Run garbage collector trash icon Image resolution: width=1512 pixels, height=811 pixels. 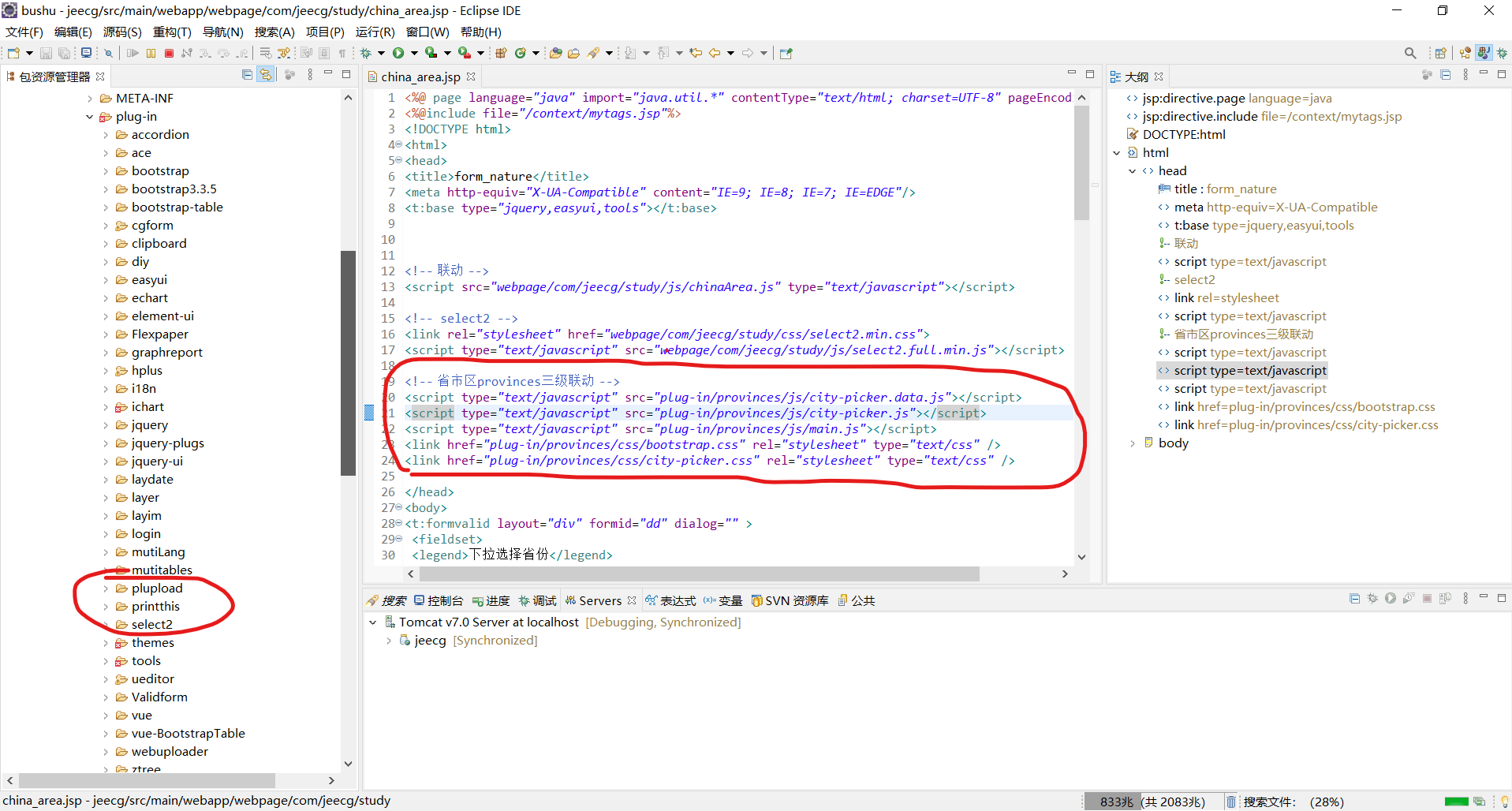point(1230,802)
